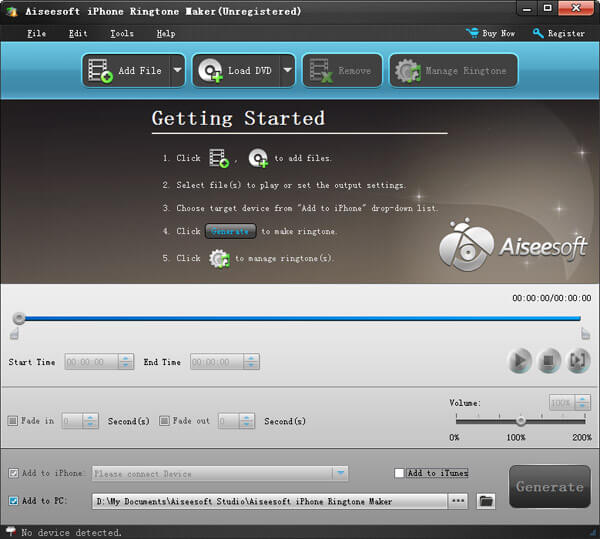Click the No device detected status icon

click(11, 531)
